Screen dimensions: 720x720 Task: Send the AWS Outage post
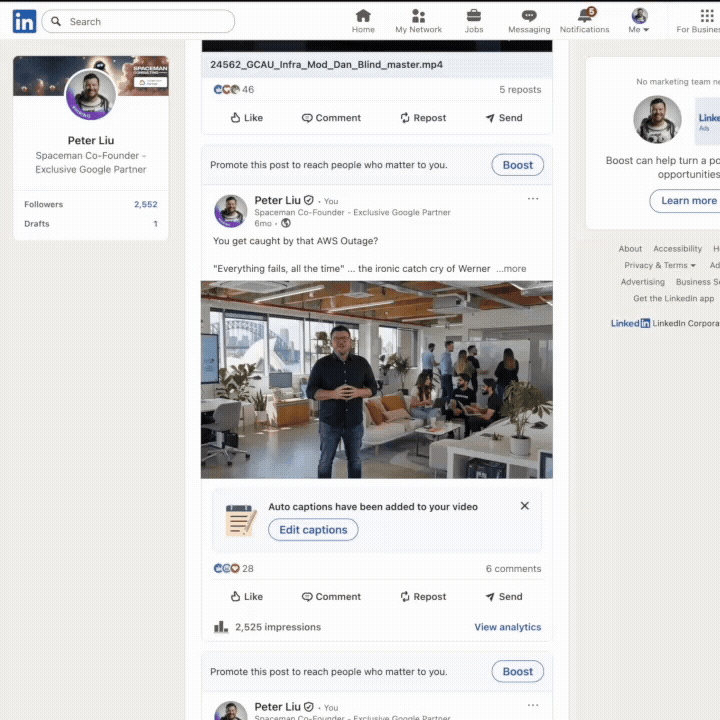pyautogui.click(x=504, y=596)
